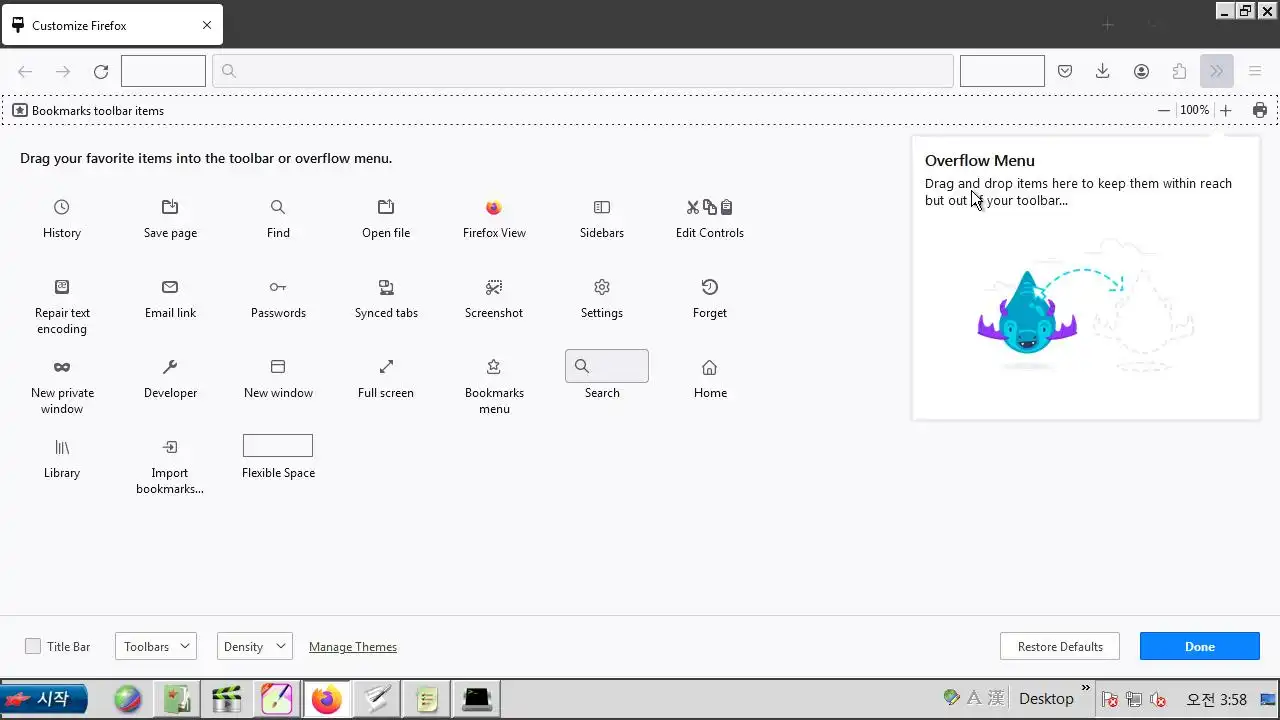Open the hamburger application menu
The height and width of the screenshot is (720, 1280).
point(1255,71)
